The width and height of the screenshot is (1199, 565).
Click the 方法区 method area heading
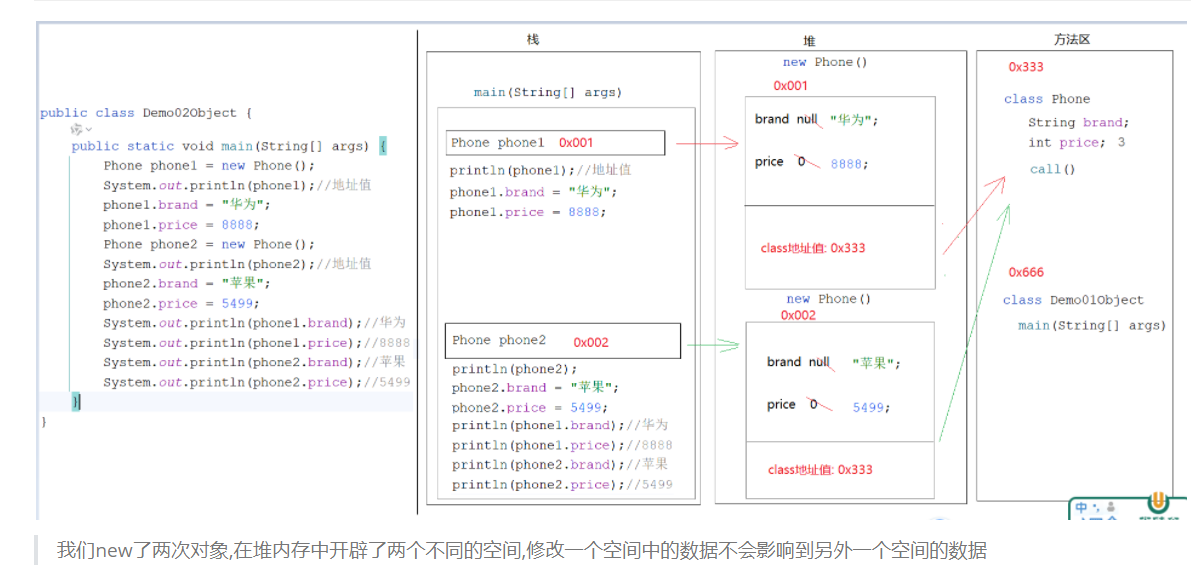click(x=1071, y=40)
